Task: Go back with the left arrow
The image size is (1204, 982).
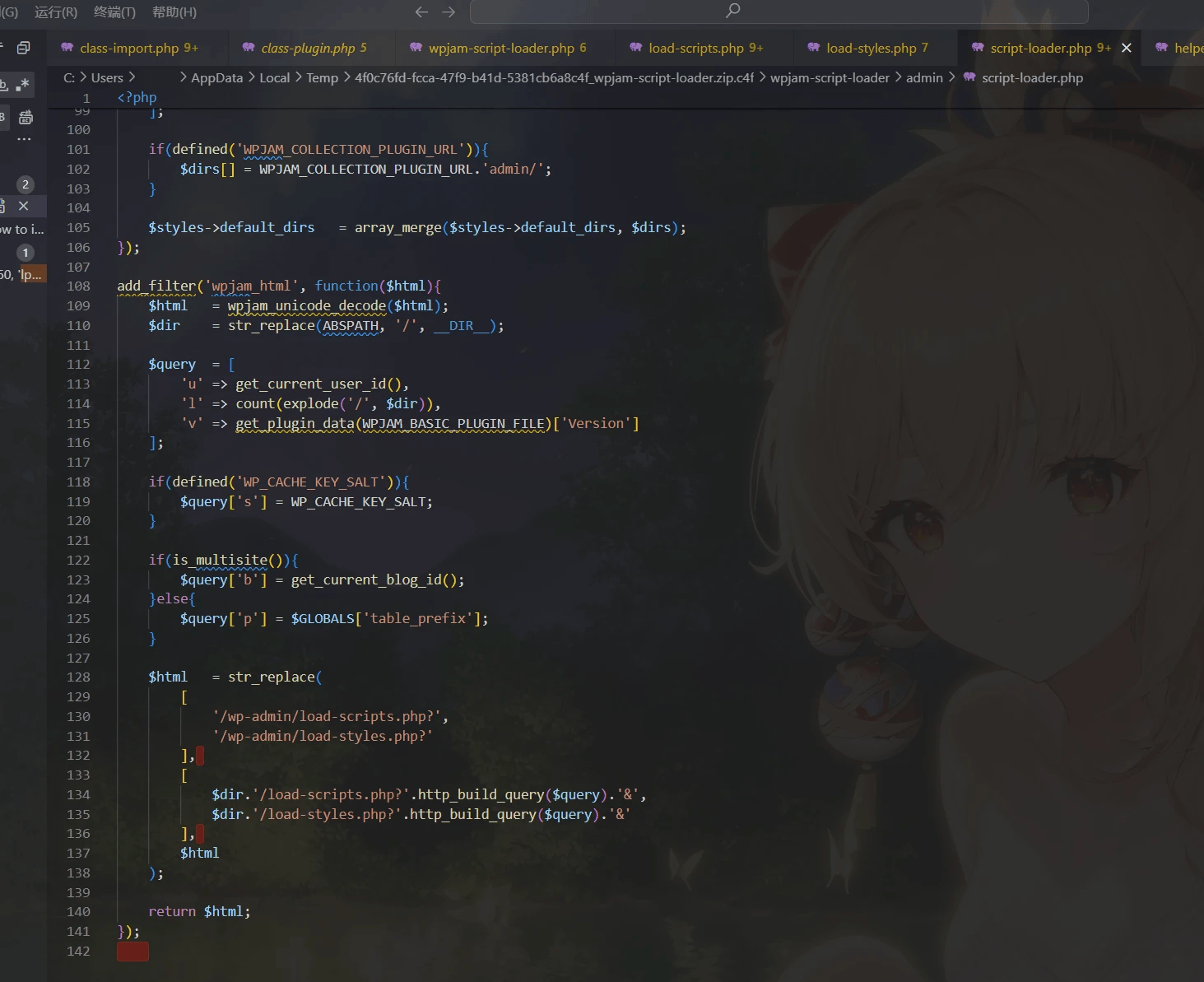Action: 421,12
